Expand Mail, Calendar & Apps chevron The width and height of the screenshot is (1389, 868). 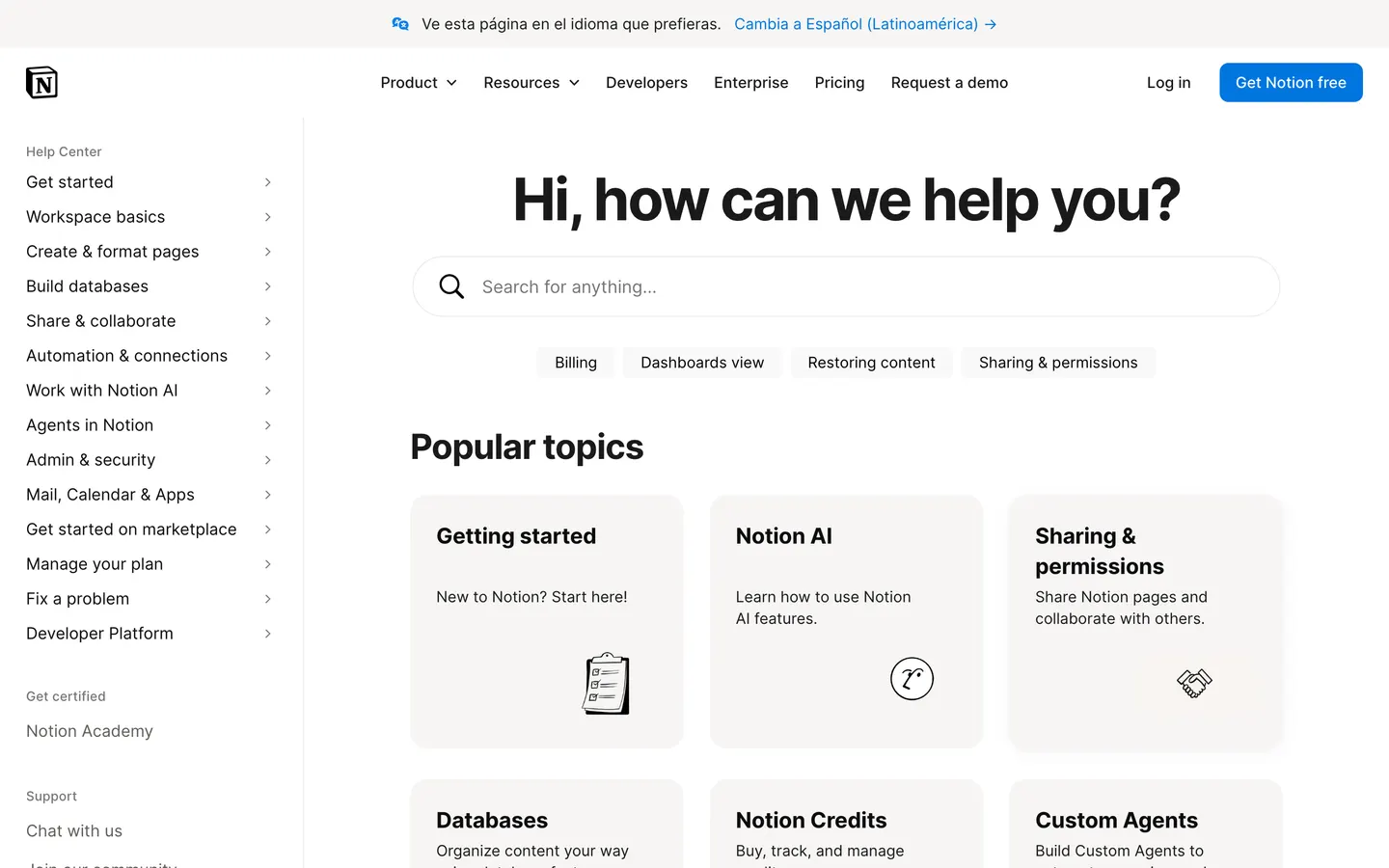[x=268, y=495]
